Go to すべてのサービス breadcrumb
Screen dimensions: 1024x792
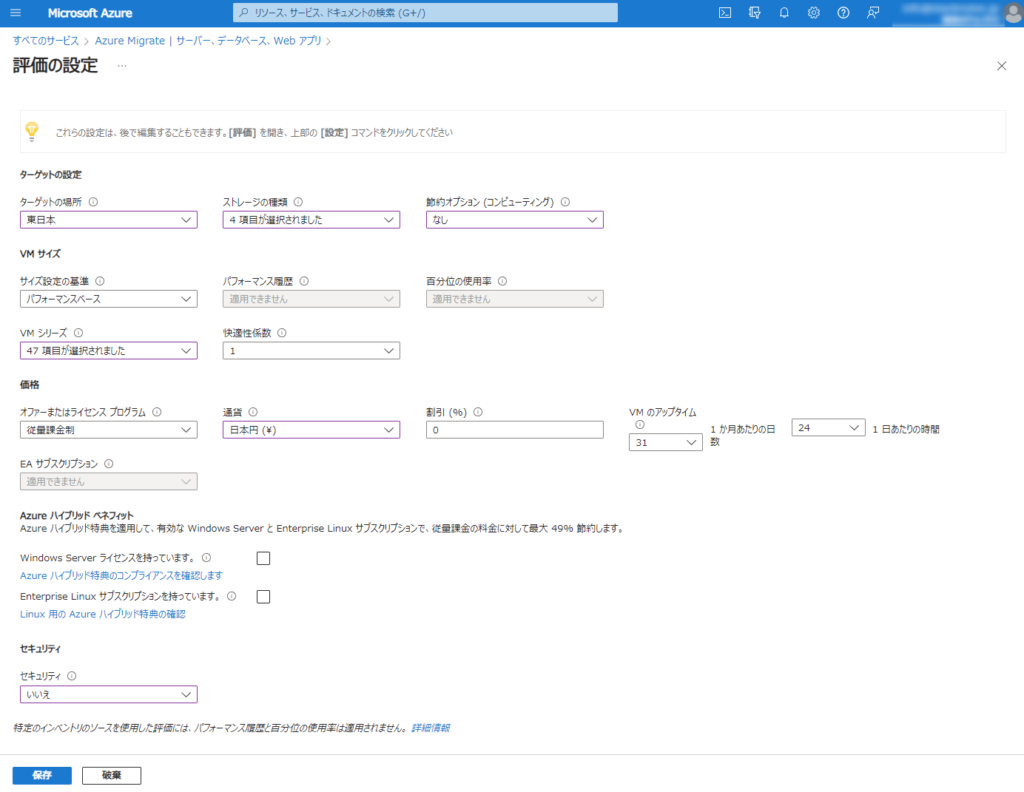pos(46,40)
